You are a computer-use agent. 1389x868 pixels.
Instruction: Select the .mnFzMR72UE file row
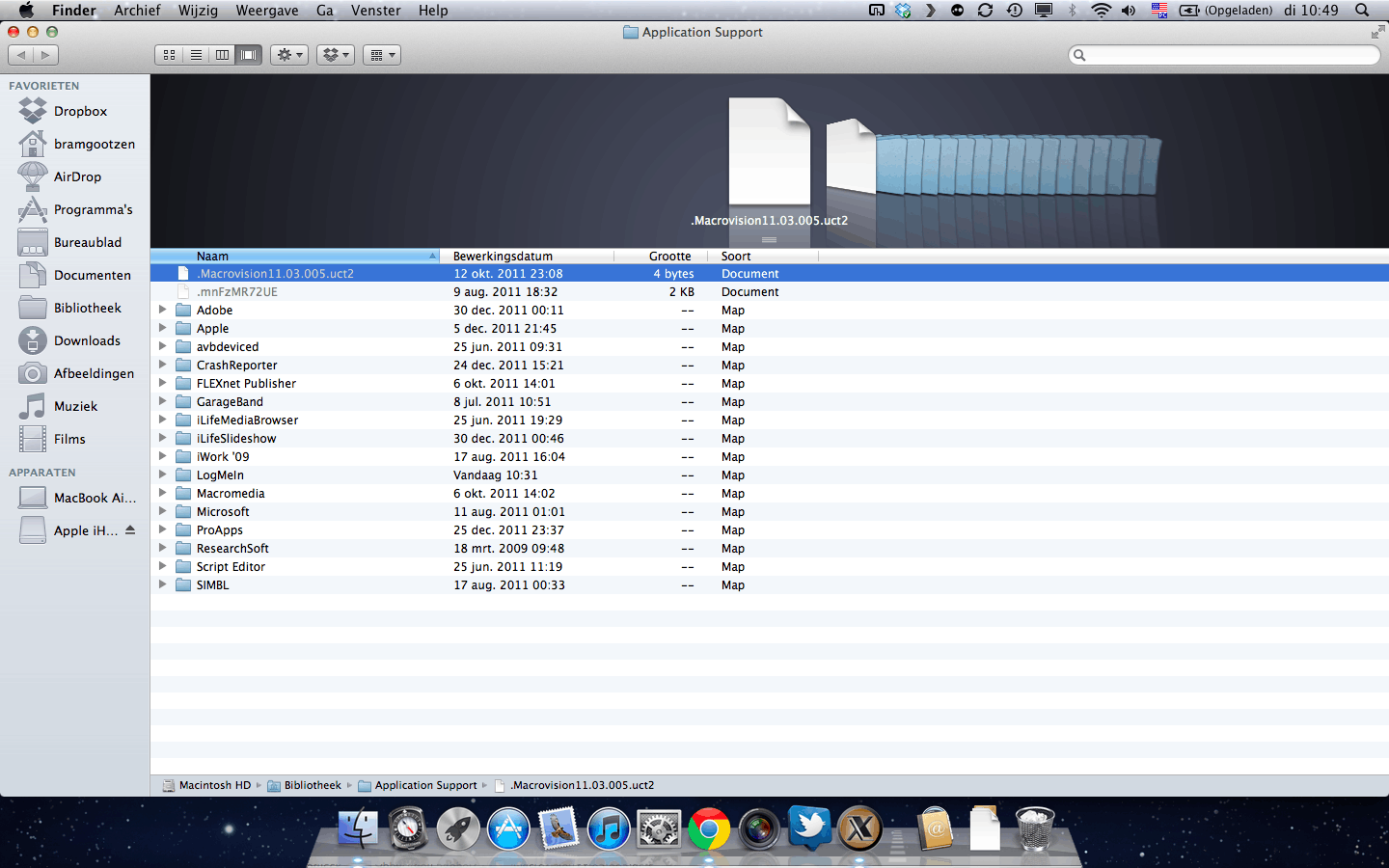point(770,292)
